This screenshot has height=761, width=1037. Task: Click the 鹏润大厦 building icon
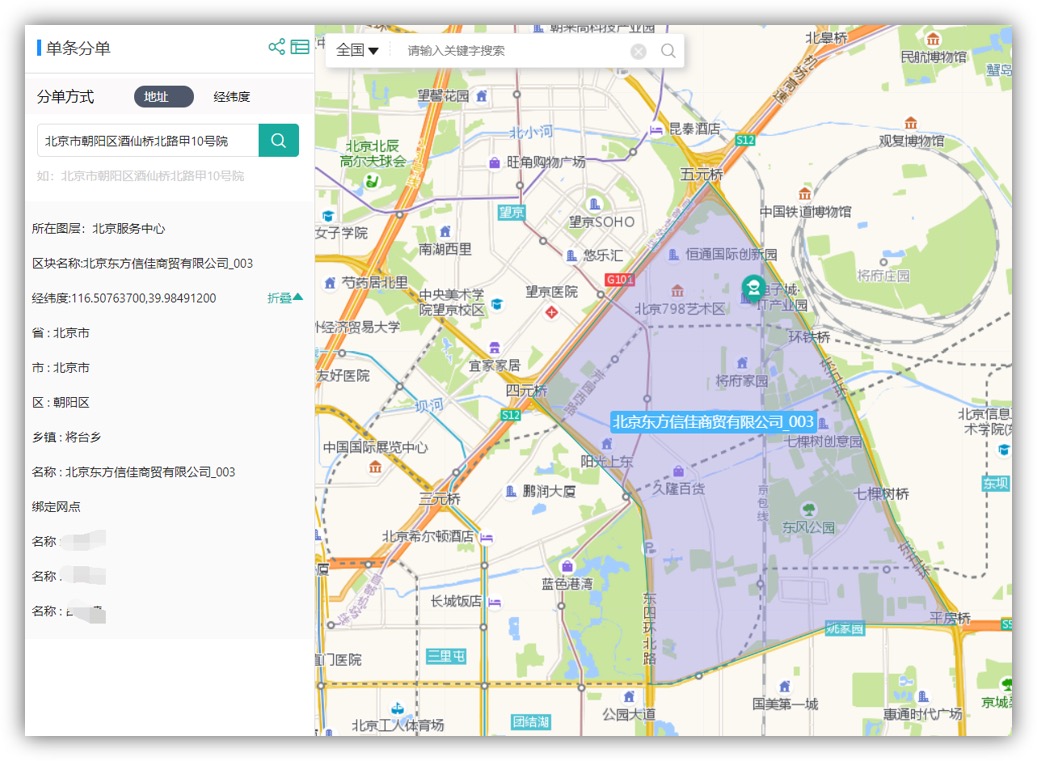click(x=511, y=491)
